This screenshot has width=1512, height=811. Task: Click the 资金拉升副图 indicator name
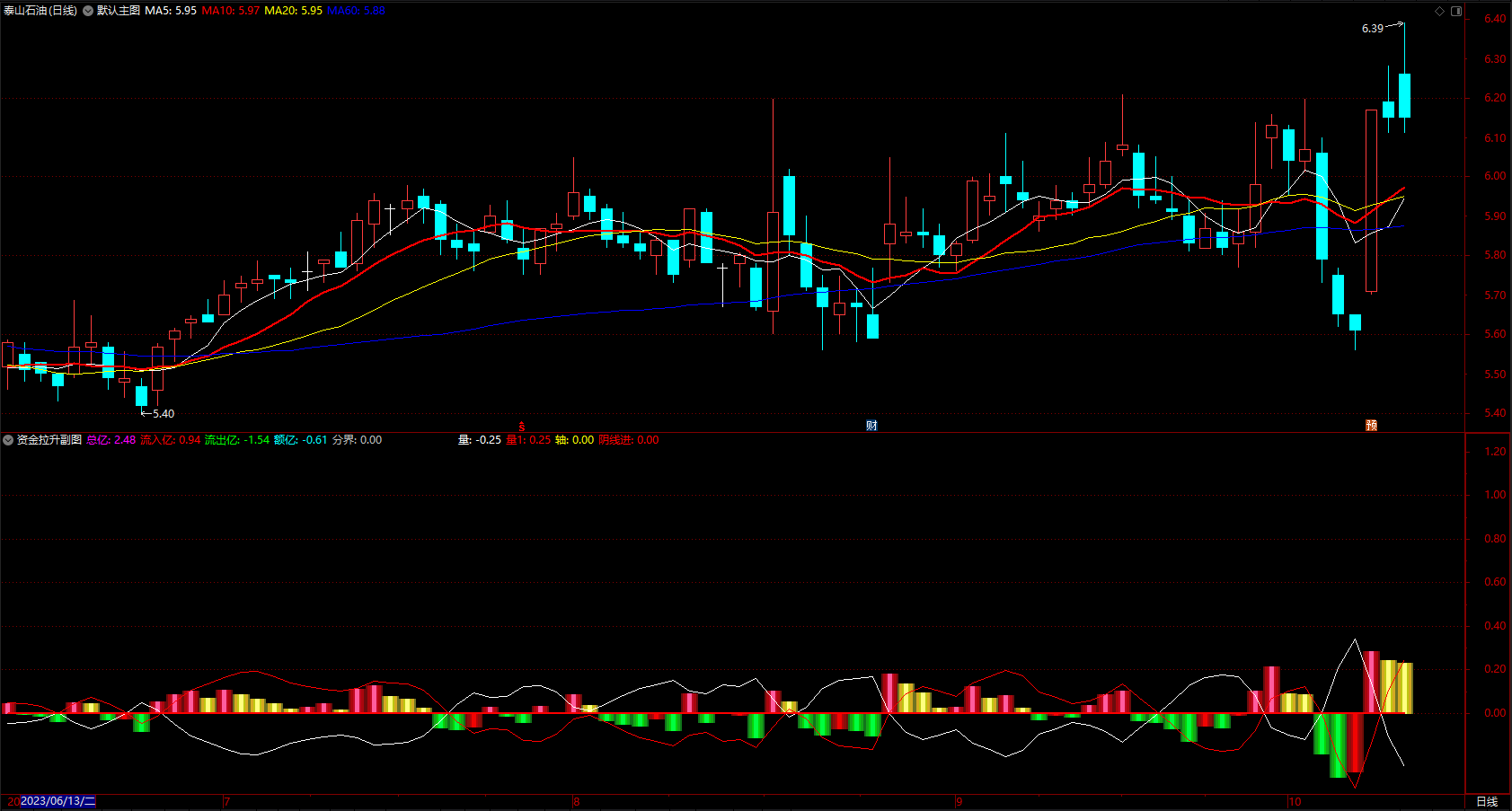(49, 440)
